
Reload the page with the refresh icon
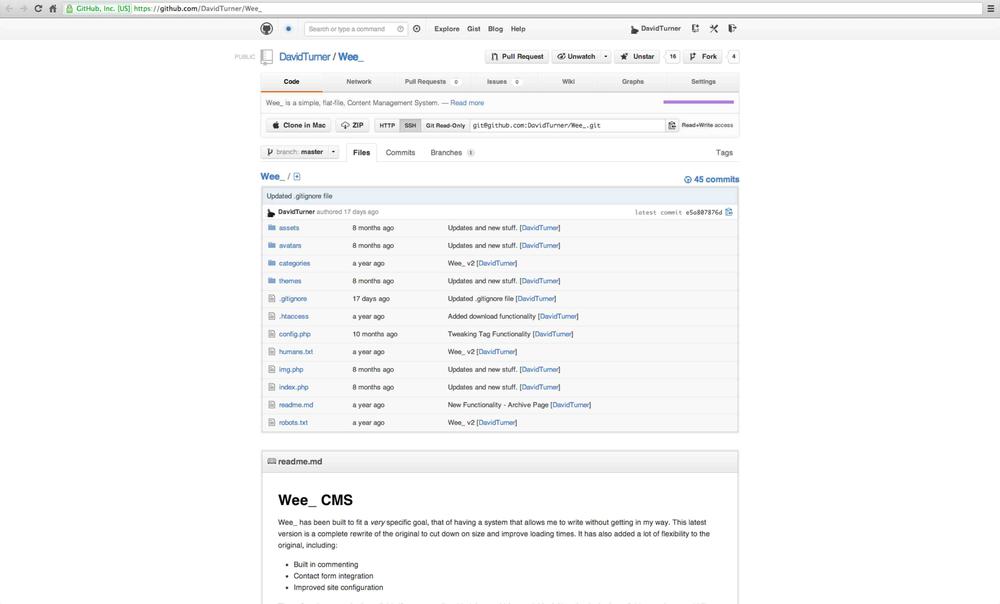click(38, 9)
